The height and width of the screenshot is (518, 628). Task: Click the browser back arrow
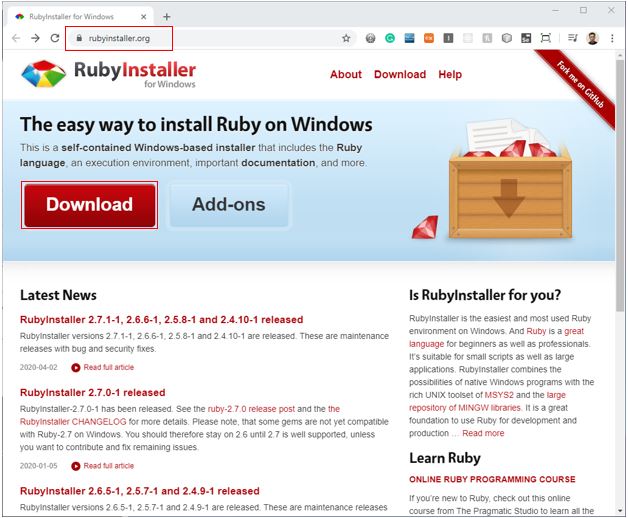point(16,38)
